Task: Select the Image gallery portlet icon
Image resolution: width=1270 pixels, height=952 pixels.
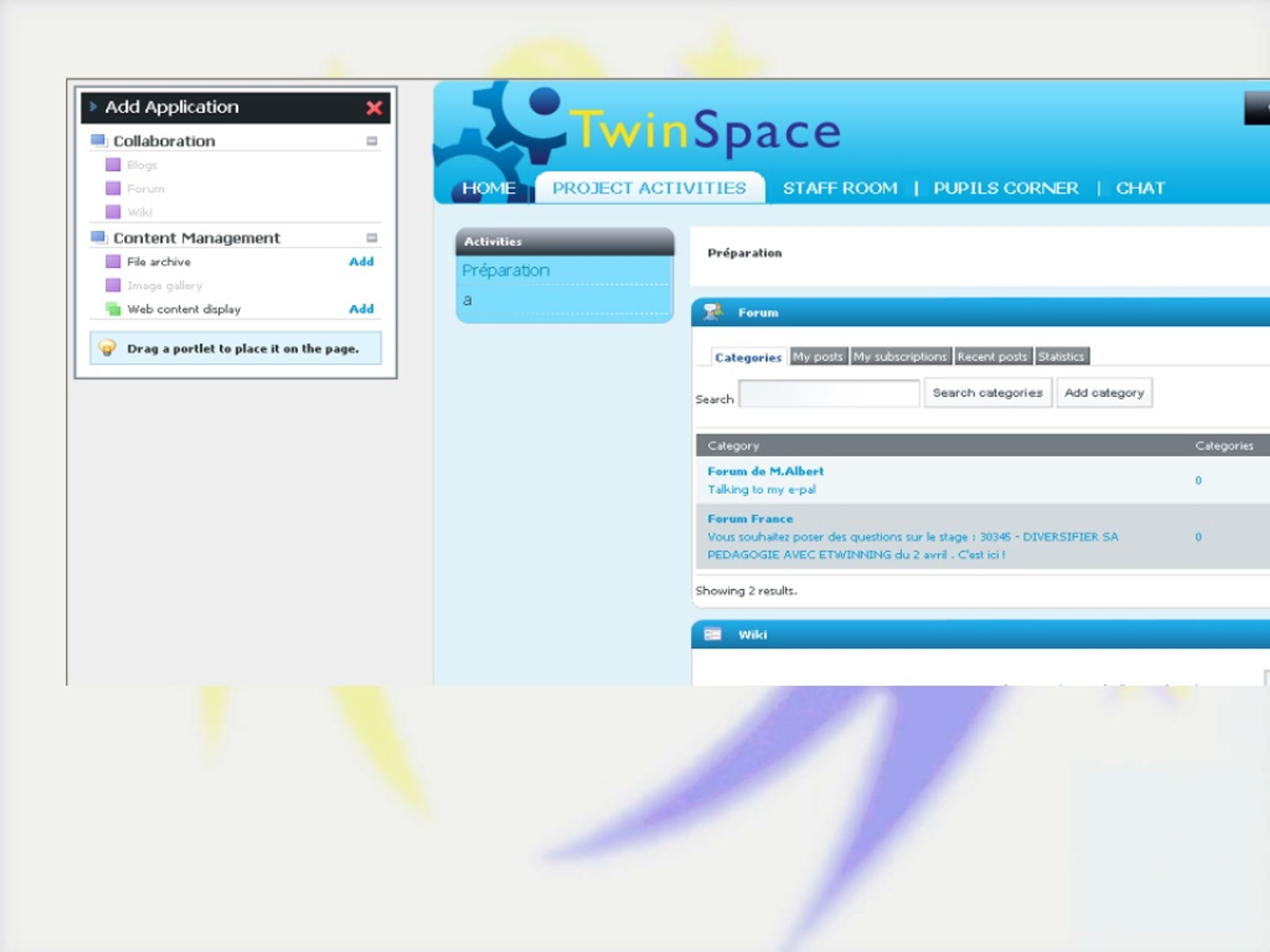Action: tap(113, 285)
